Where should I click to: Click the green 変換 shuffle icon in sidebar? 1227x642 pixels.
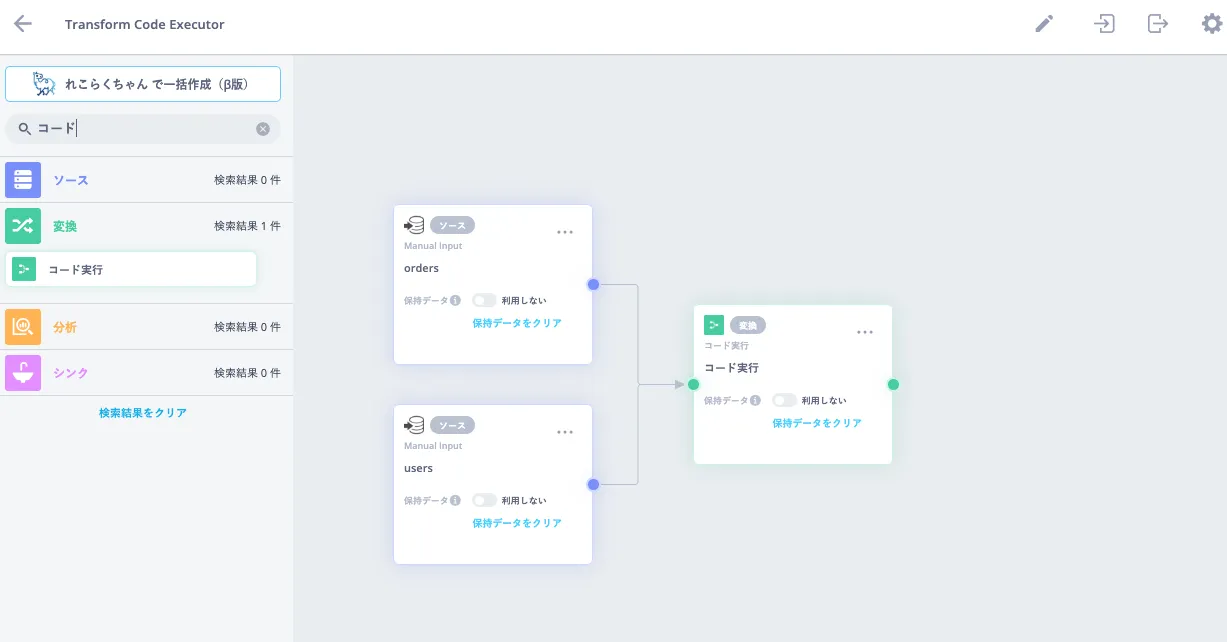pyautogui.click(x=23, y=226)
